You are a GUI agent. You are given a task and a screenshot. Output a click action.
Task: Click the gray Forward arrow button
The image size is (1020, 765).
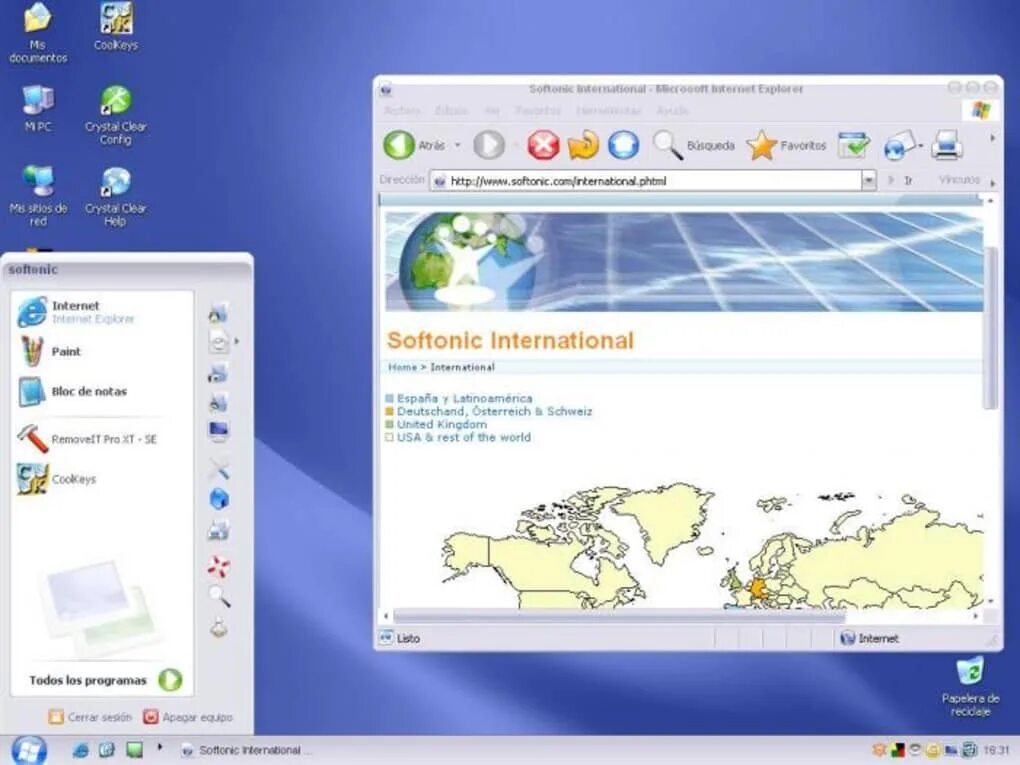pyautogui.click(x=489, y=145)
